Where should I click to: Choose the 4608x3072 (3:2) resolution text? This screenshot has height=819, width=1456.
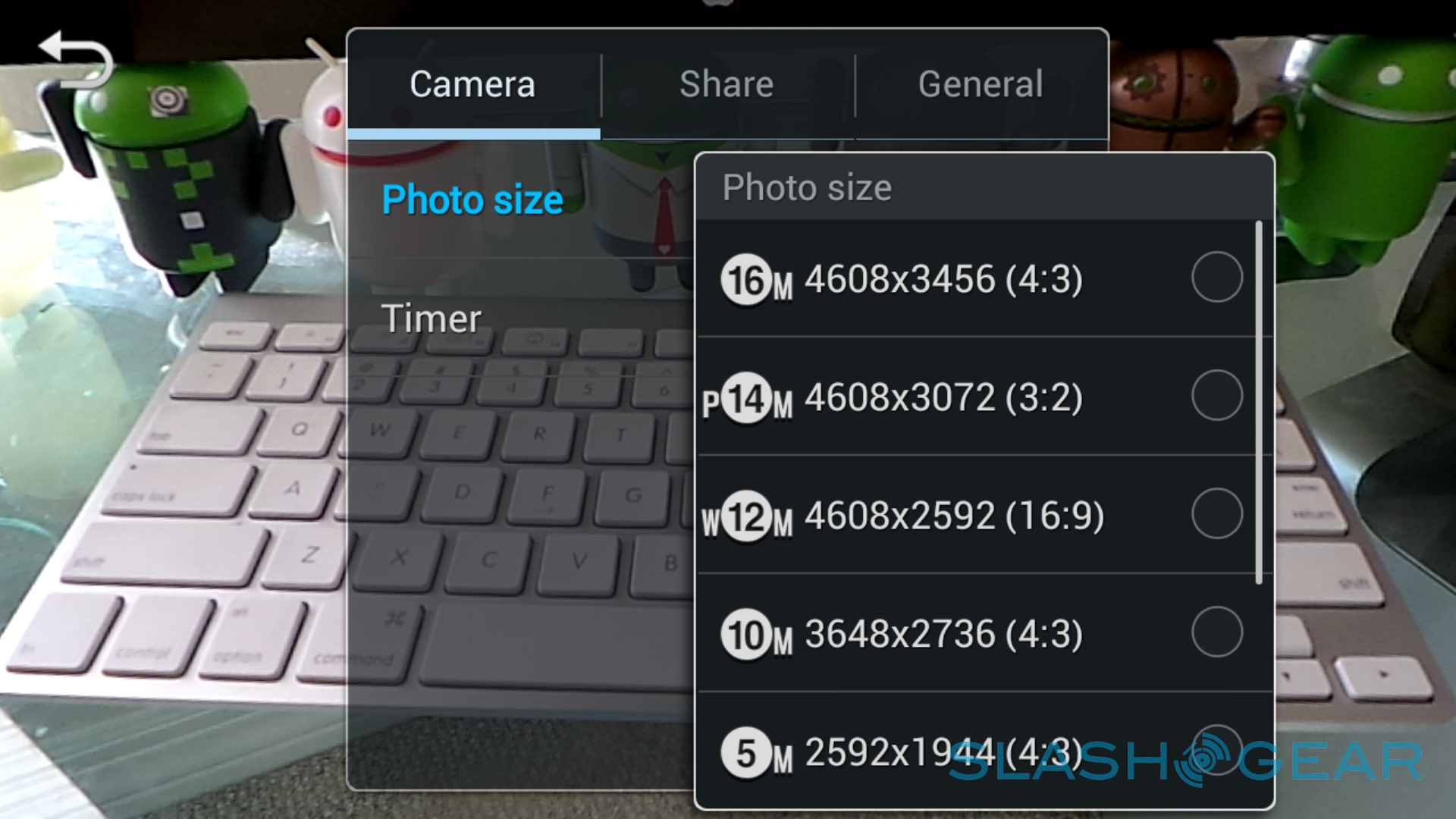[x=943, y=397]
